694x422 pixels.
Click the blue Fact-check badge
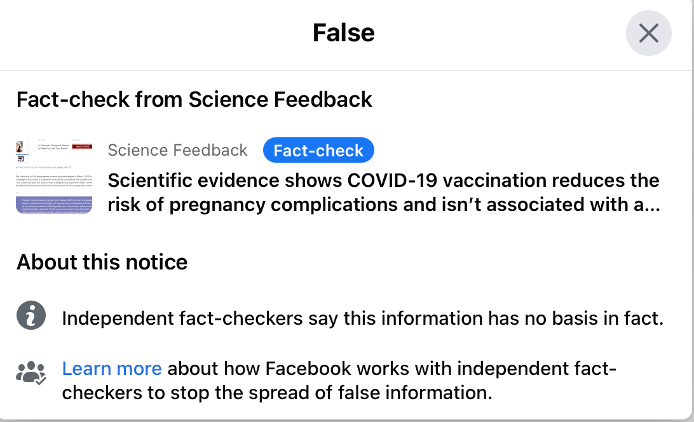pyautogui.click(x=318, y=150)
